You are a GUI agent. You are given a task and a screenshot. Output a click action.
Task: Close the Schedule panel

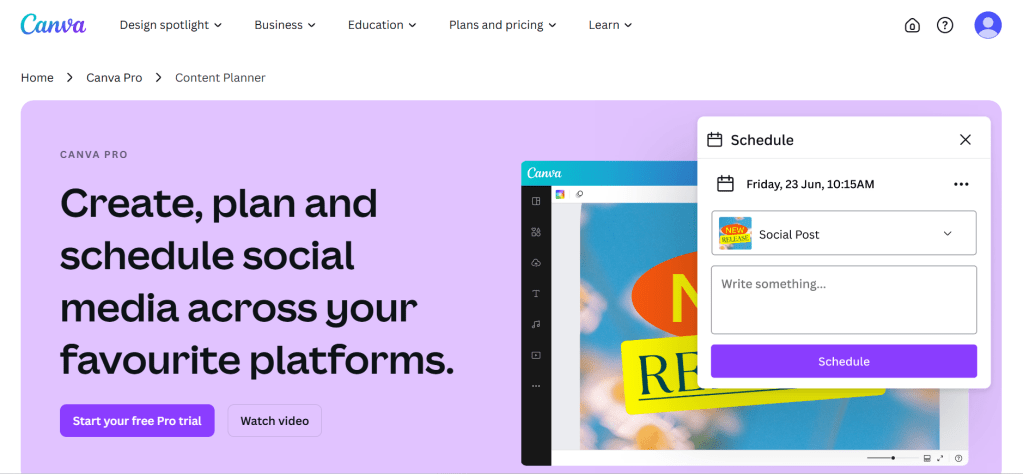pos(965,140)
